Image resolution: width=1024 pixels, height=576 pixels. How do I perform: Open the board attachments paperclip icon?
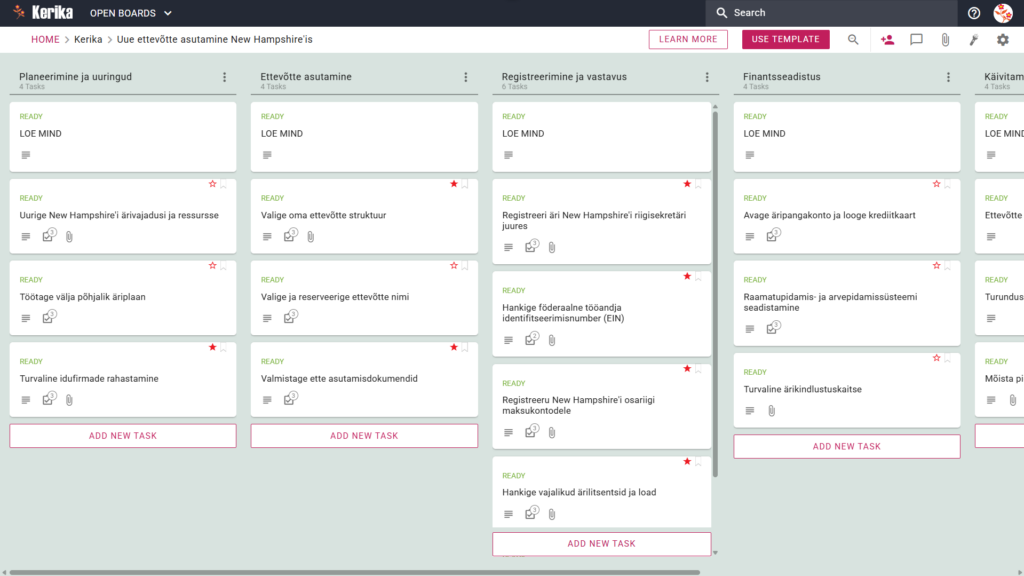pos(945,40)
